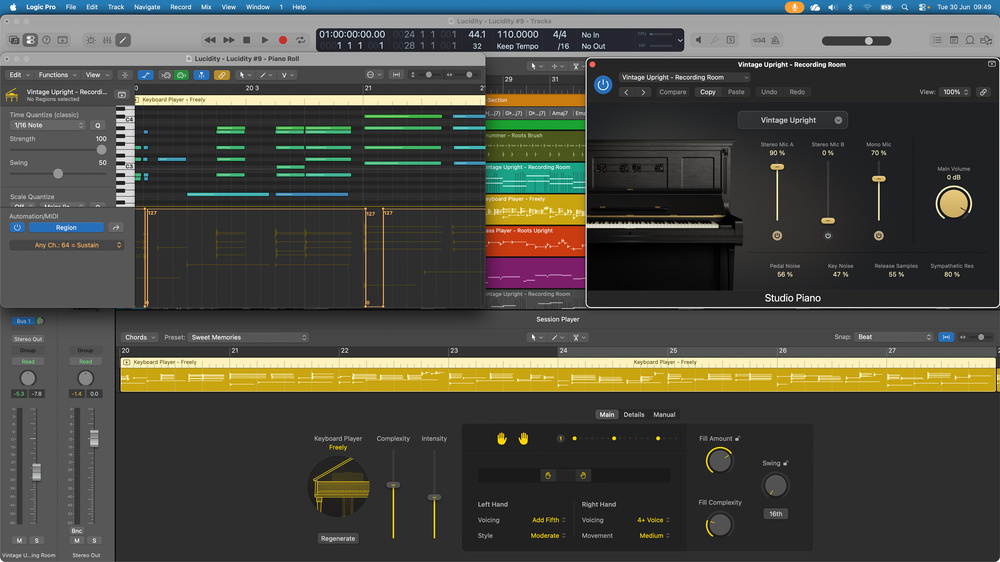Open Vintage Upright piano model dropdown
Screen dimensions: 1000x562
[793, 120]
